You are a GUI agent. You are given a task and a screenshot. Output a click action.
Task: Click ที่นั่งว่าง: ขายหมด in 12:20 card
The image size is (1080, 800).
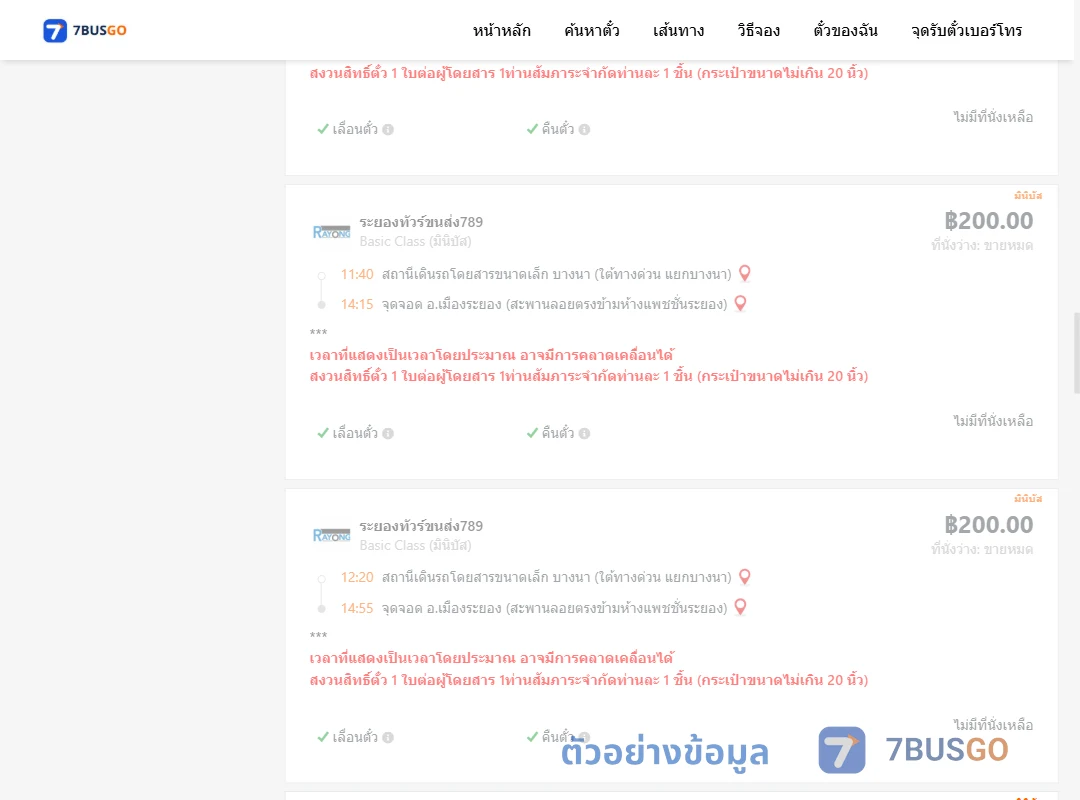point(982,549)
